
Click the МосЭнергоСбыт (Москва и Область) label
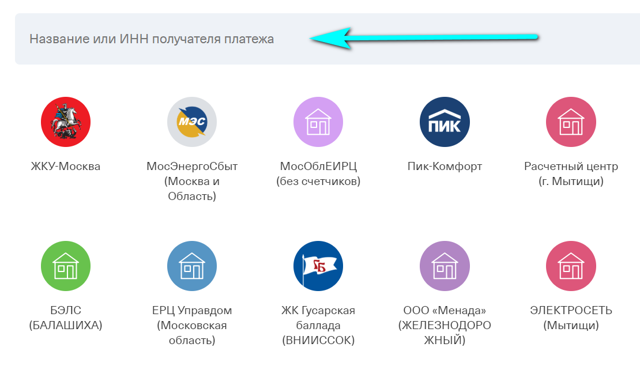coord(192,181)
